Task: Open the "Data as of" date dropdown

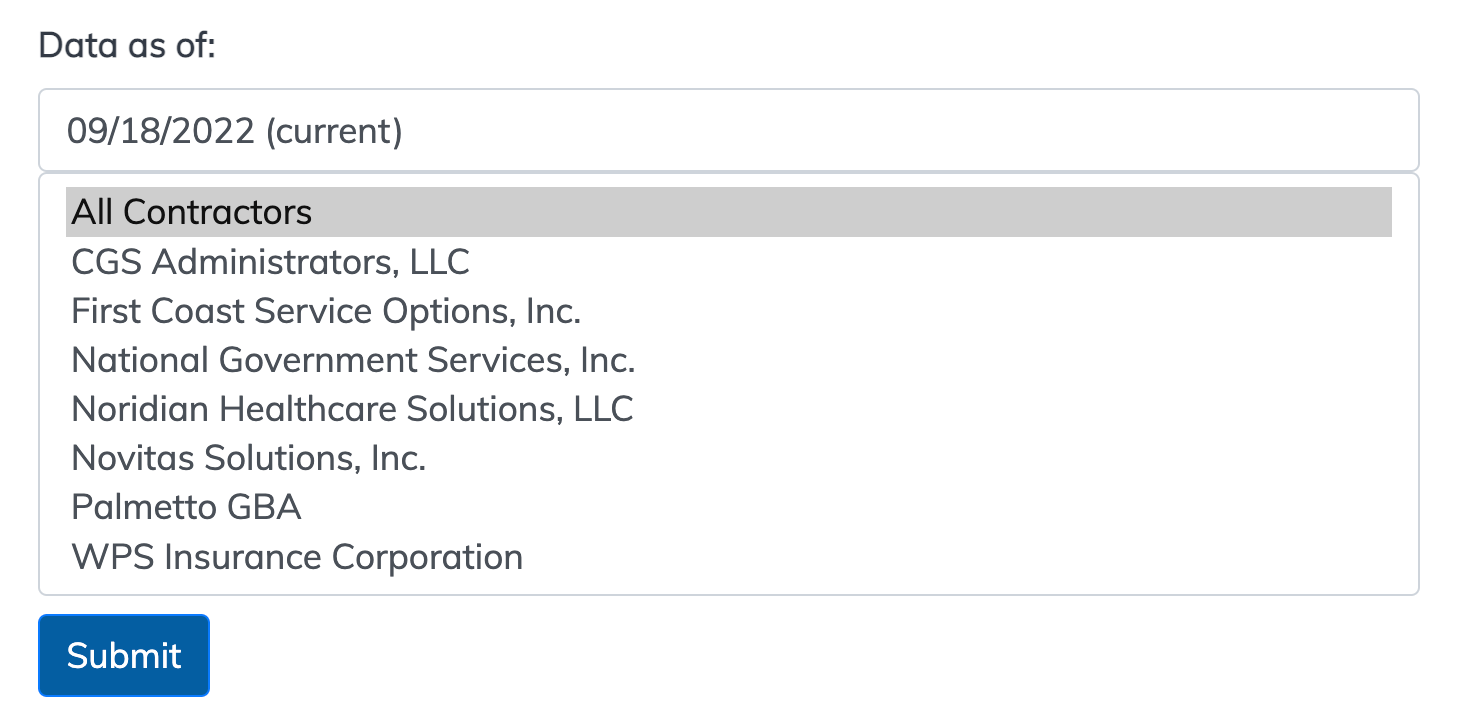Action: pos(728,131)
